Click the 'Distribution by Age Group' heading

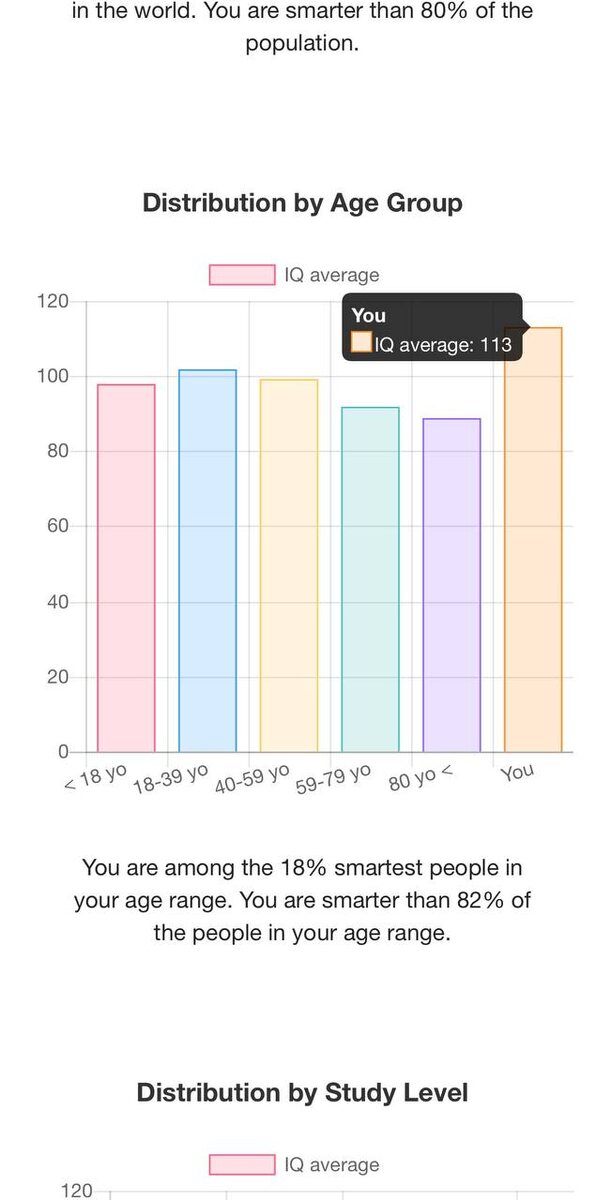coord(302,203)
